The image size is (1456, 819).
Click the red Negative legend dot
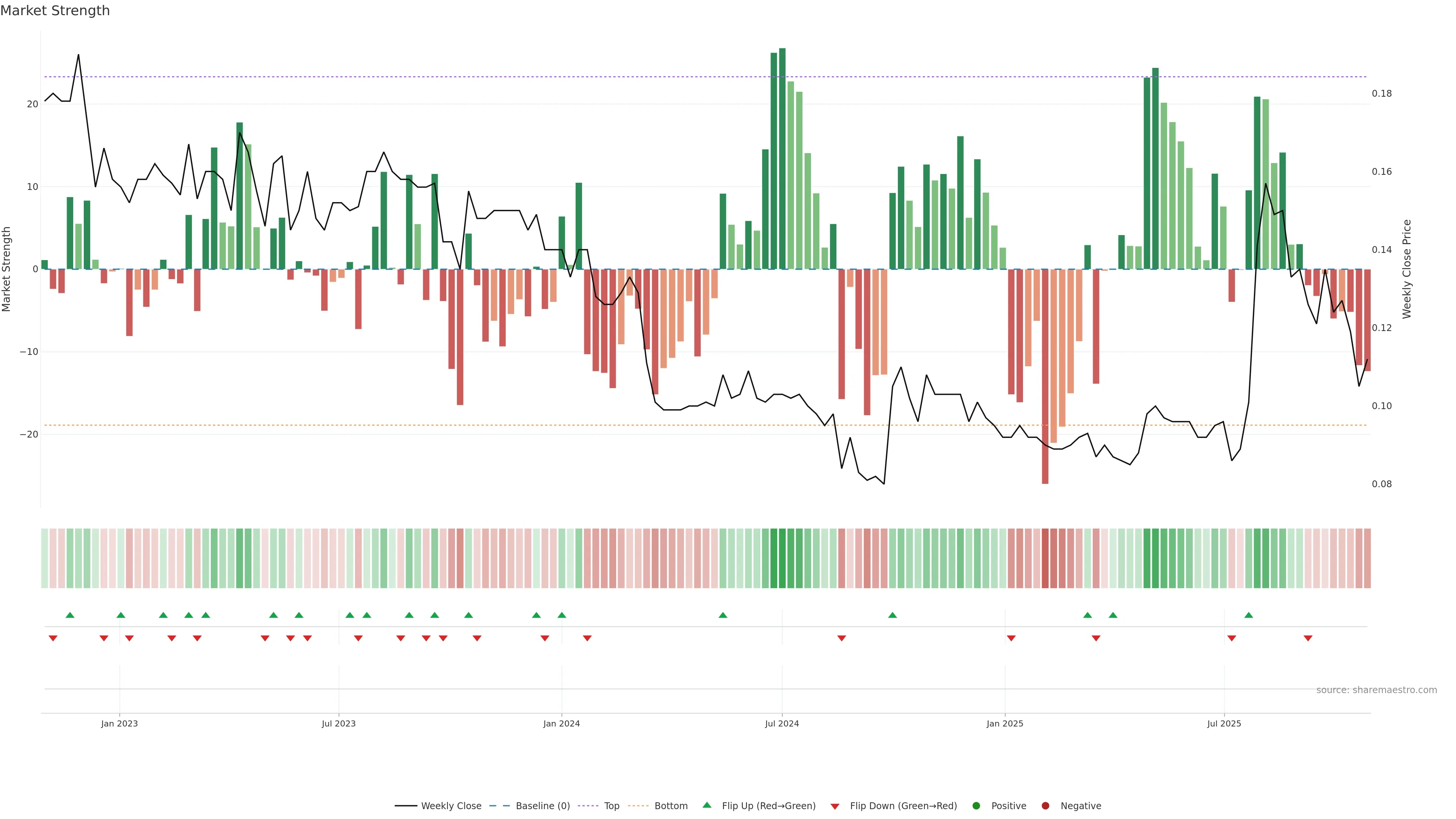tap(1045, 805)
